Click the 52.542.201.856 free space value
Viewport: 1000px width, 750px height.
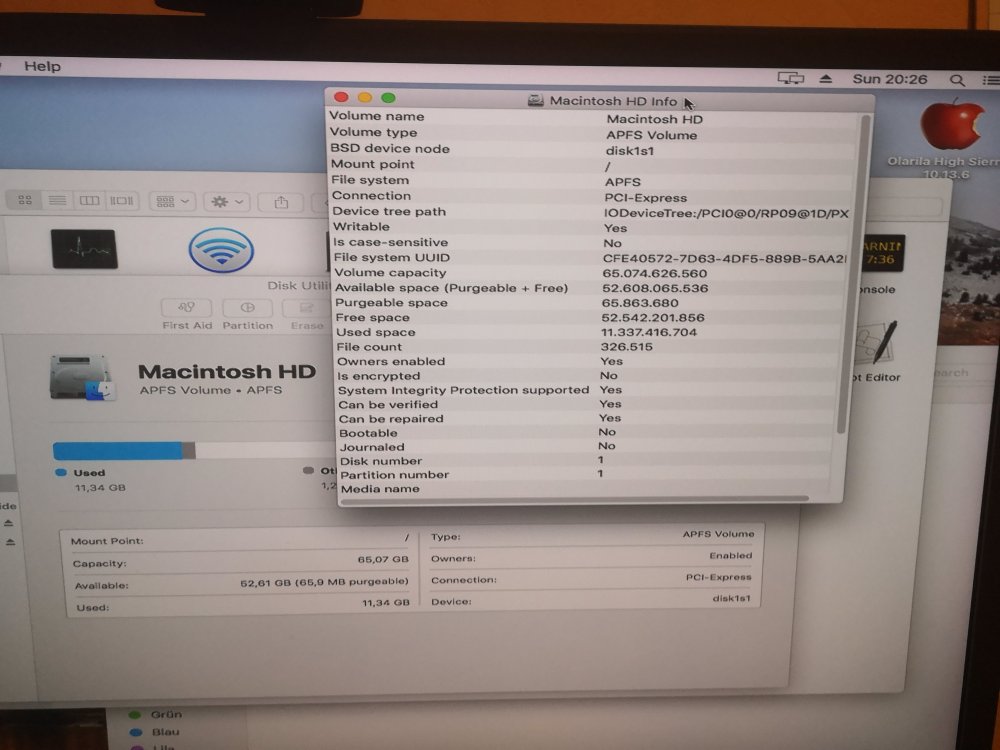point(652,318)
